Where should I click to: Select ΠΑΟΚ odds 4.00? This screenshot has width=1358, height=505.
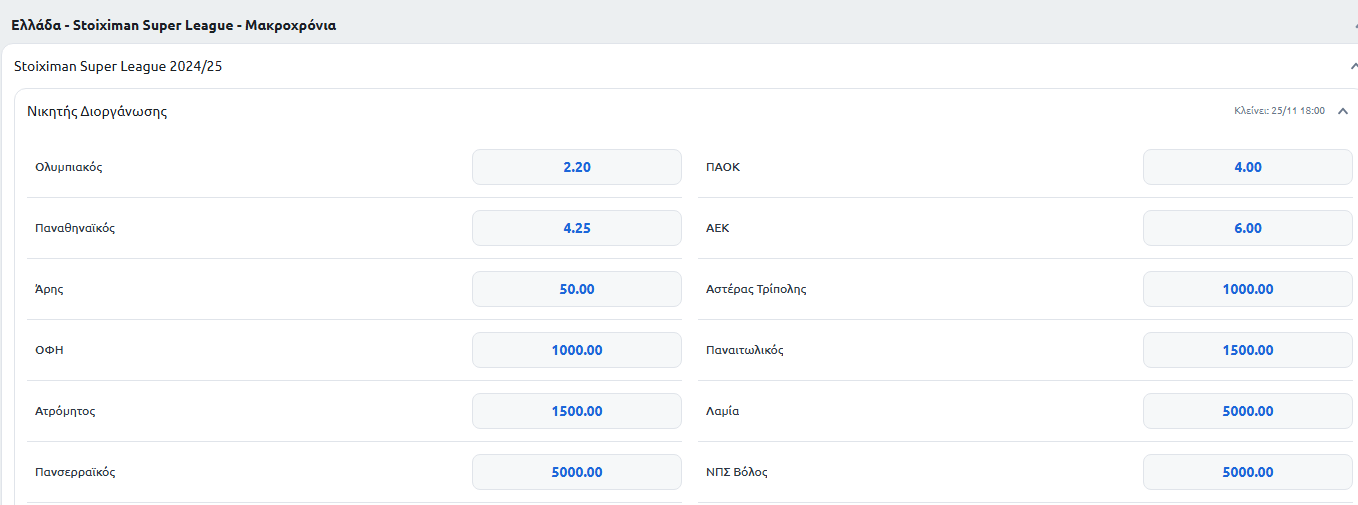tap(1248, 167)
